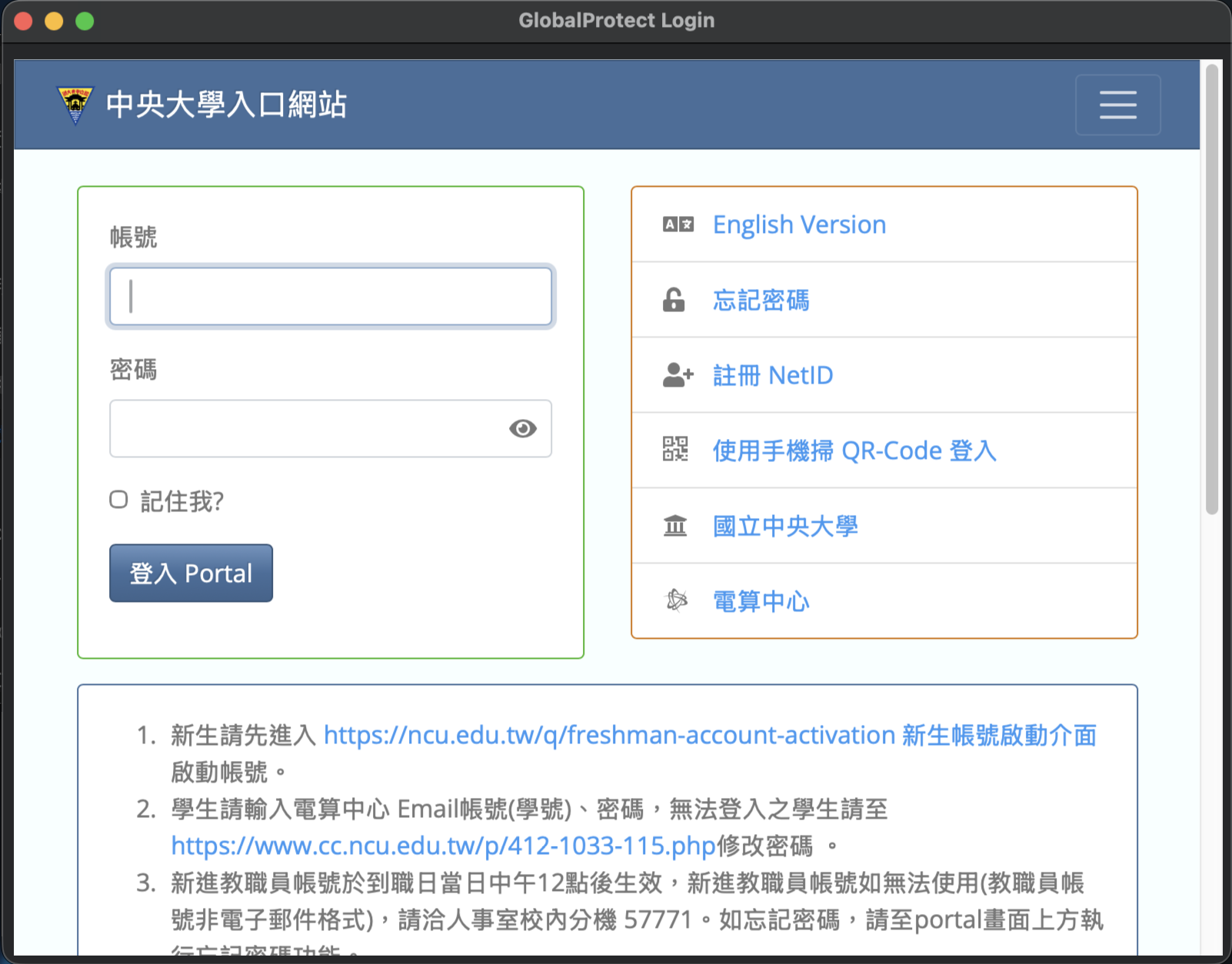Click the university building icon
1232x964 pixels.
675,526
